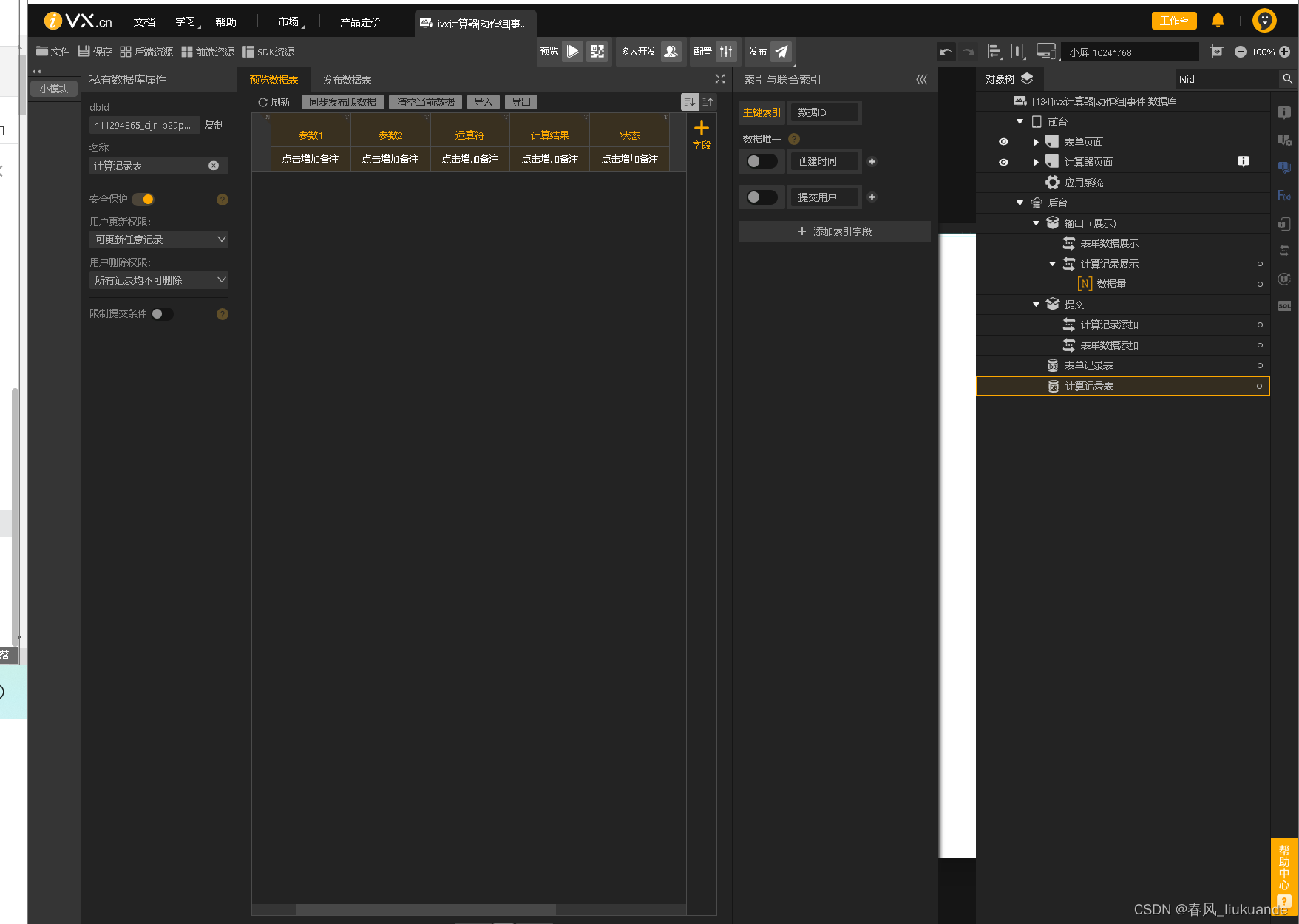Click the publish paper plane icon

tap(781, 52)
